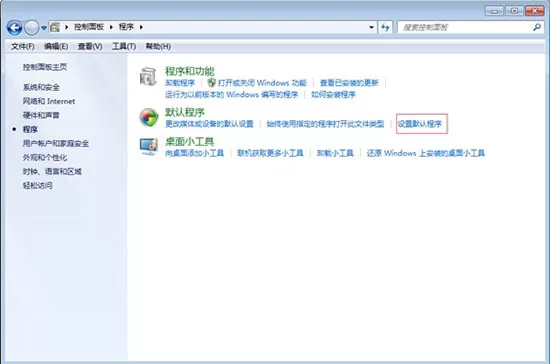
Task: Click the shield icon beside 打开或关闭 Windows 功能
Action: click(211, 83)
